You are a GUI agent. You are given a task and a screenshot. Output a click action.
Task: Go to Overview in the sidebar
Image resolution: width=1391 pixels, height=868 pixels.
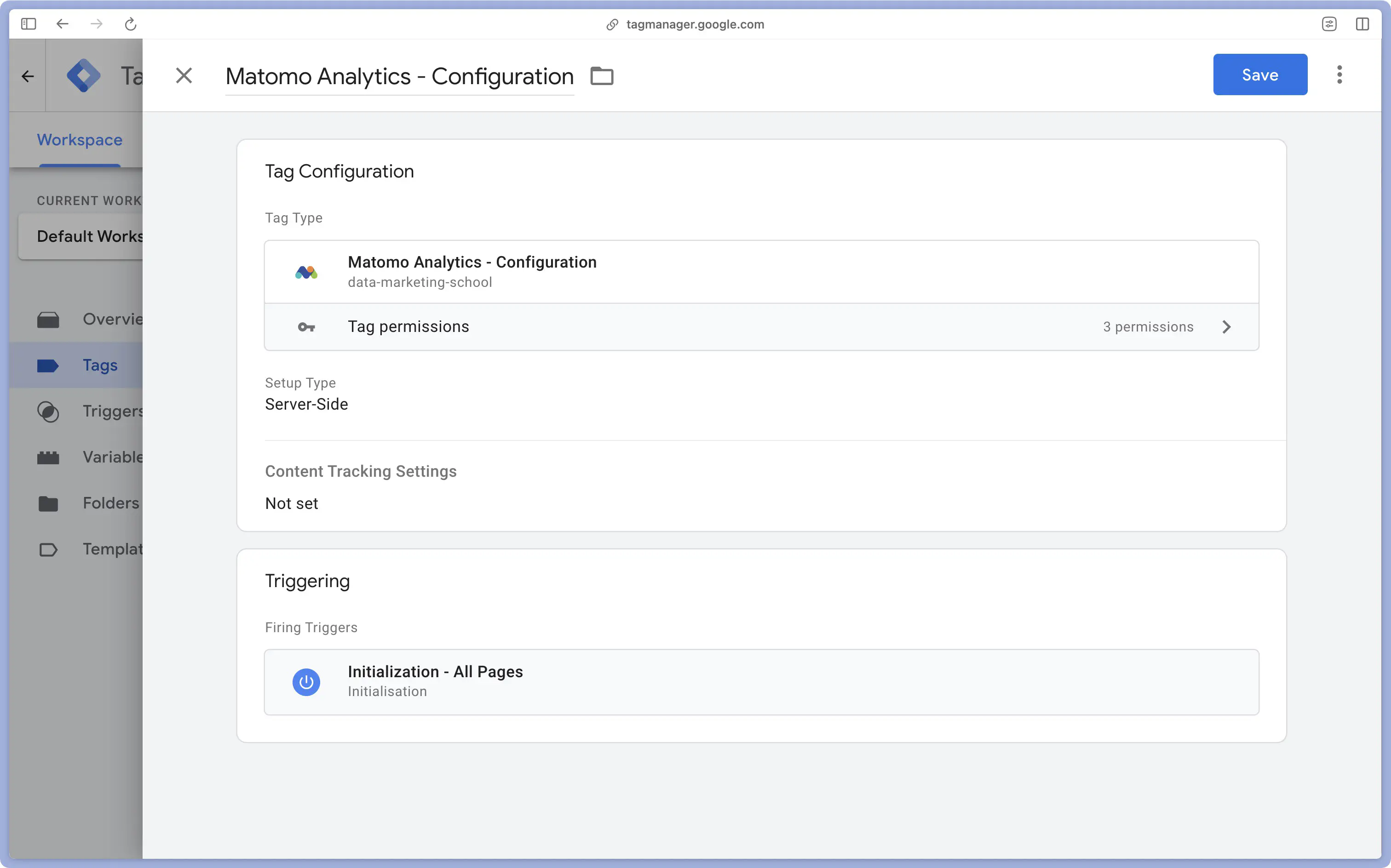76,319
